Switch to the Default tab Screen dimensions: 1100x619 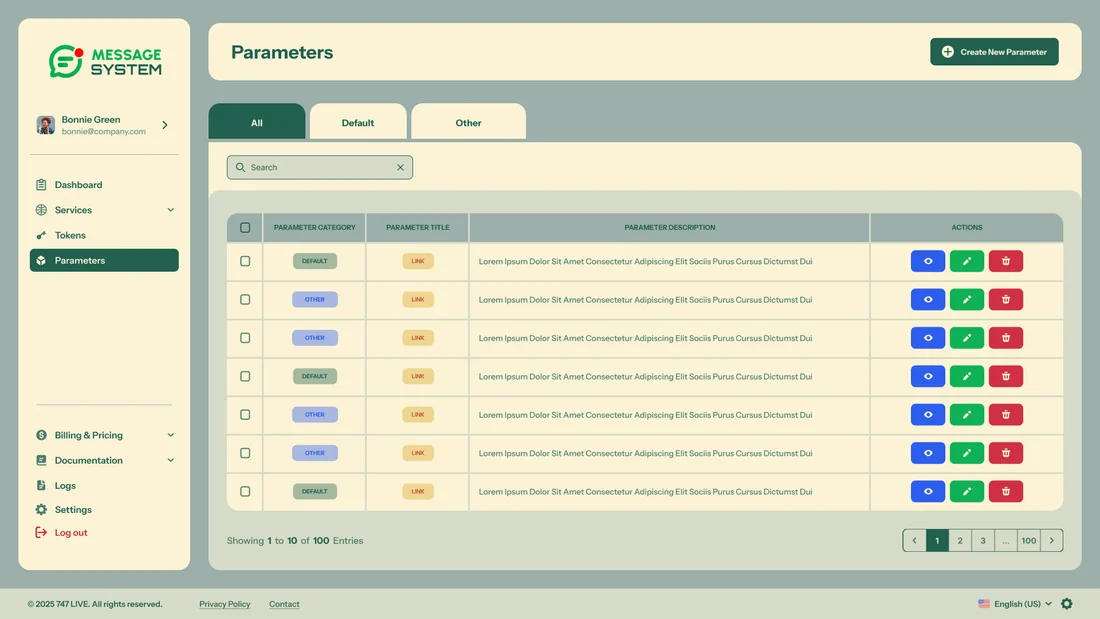[x=358, y=121]
